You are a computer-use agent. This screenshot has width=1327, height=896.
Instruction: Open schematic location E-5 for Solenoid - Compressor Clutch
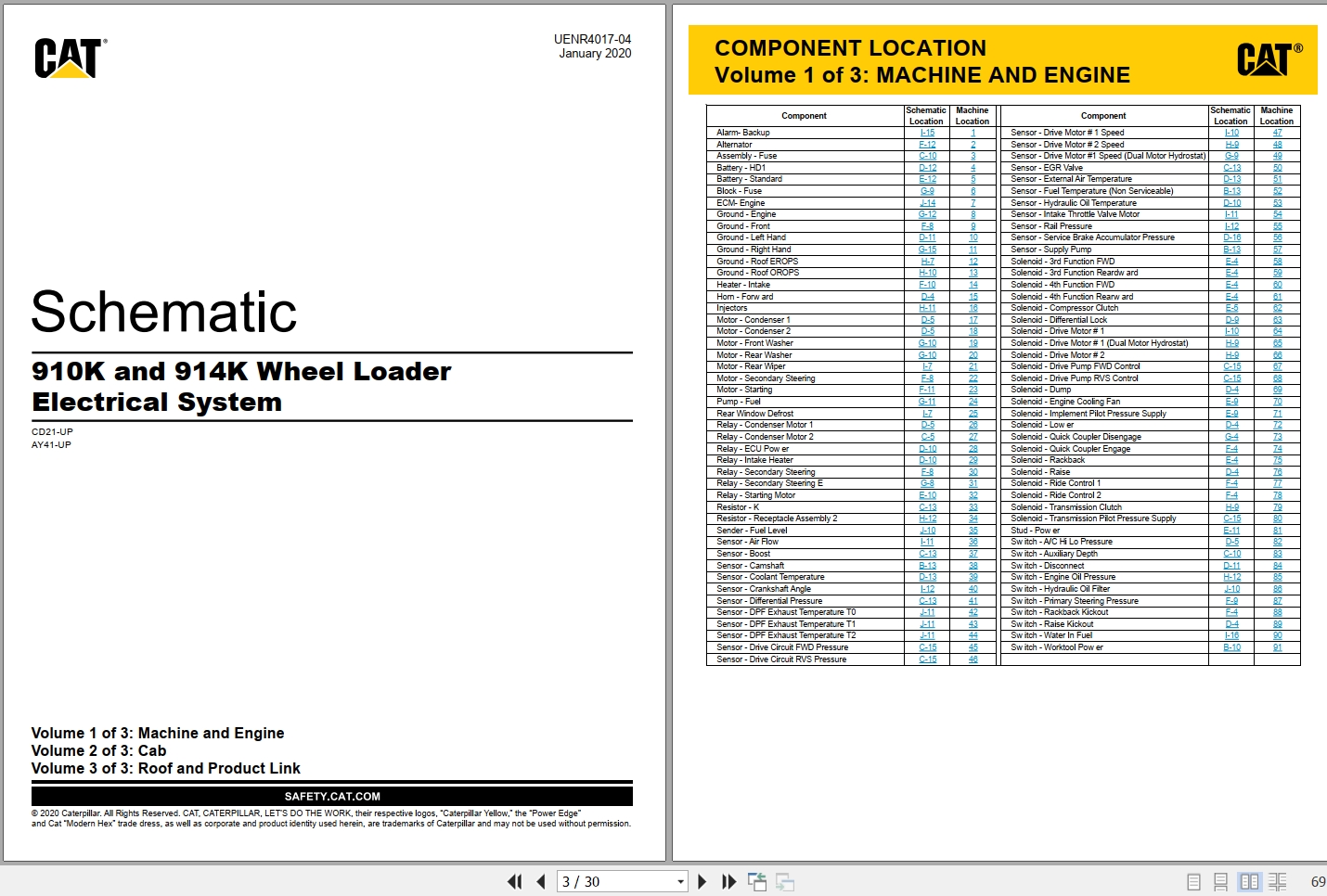[1231, 308]
